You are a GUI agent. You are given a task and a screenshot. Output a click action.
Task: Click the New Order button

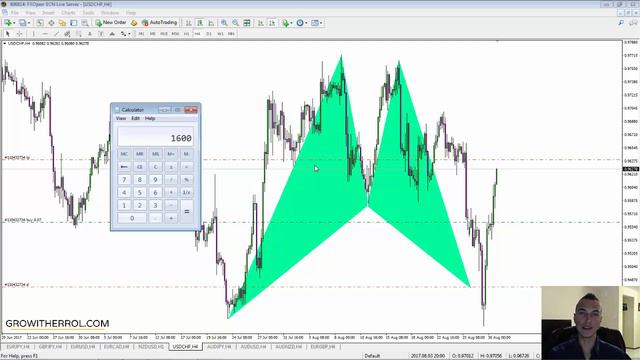111,23
